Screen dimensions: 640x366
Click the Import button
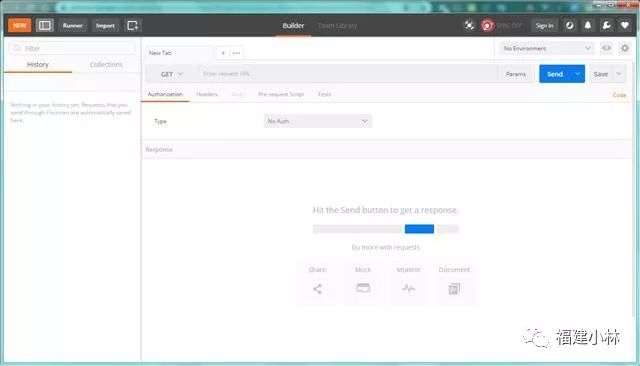[x=105, y=25]
